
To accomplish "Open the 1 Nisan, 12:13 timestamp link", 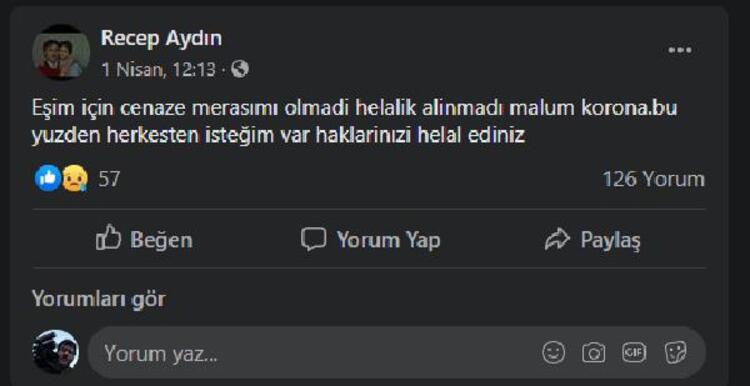I will (158, 70).
